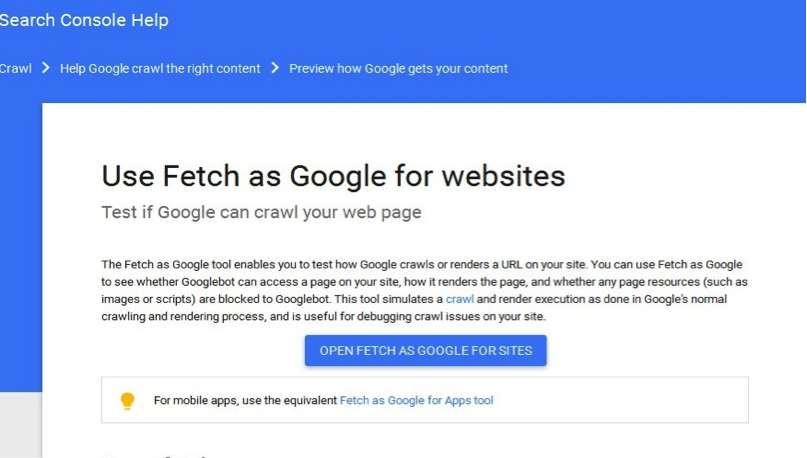807x458 pixels.
Task: Click the chevron before Preview how Google breadcrumb
Action: tap(275, 68)
